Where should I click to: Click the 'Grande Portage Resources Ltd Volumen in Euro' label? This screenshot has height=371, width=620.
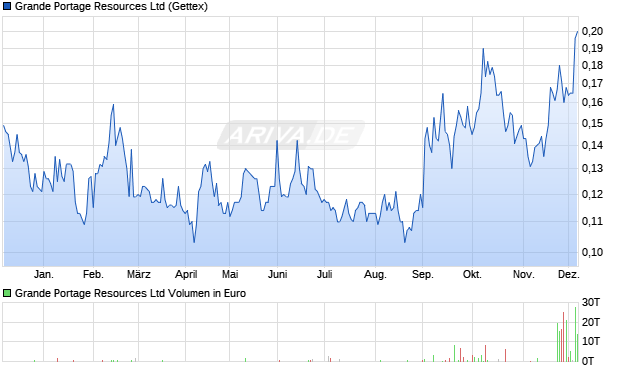coord(130,293)
